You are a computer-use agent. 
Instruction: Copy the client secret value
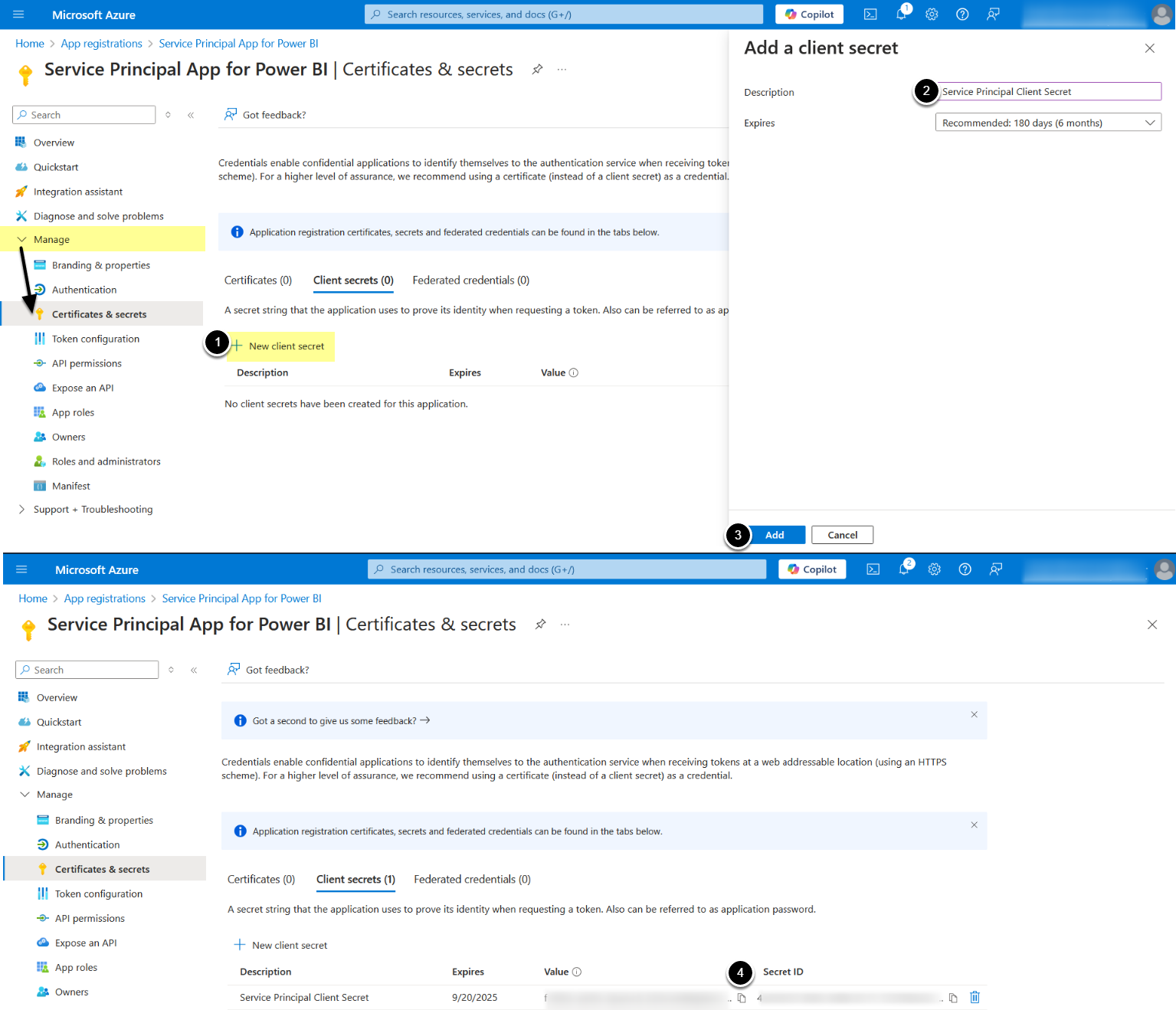pos(742,998)
